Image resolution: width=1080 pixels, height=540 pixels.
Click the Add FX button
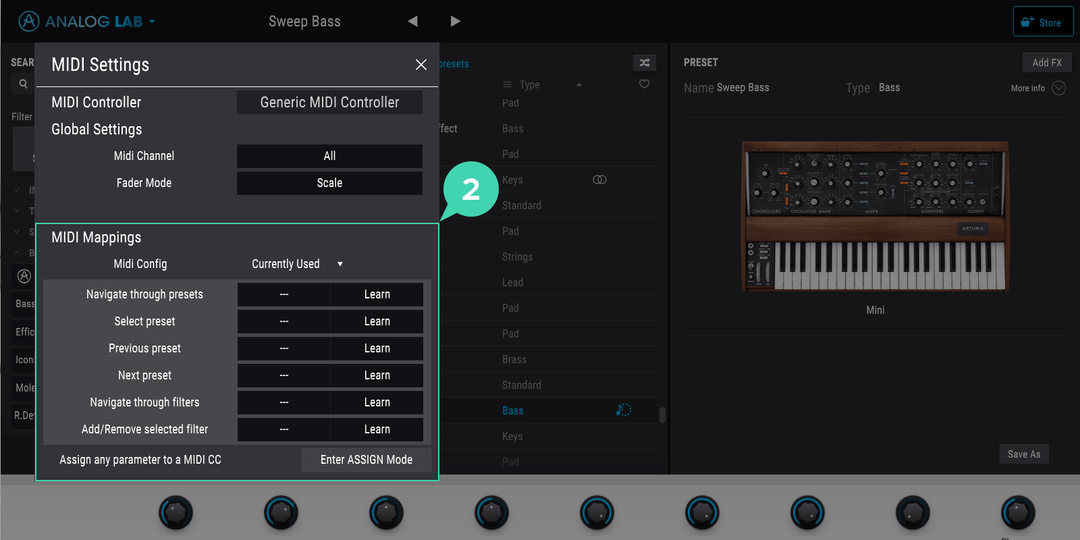(1047, 63)
